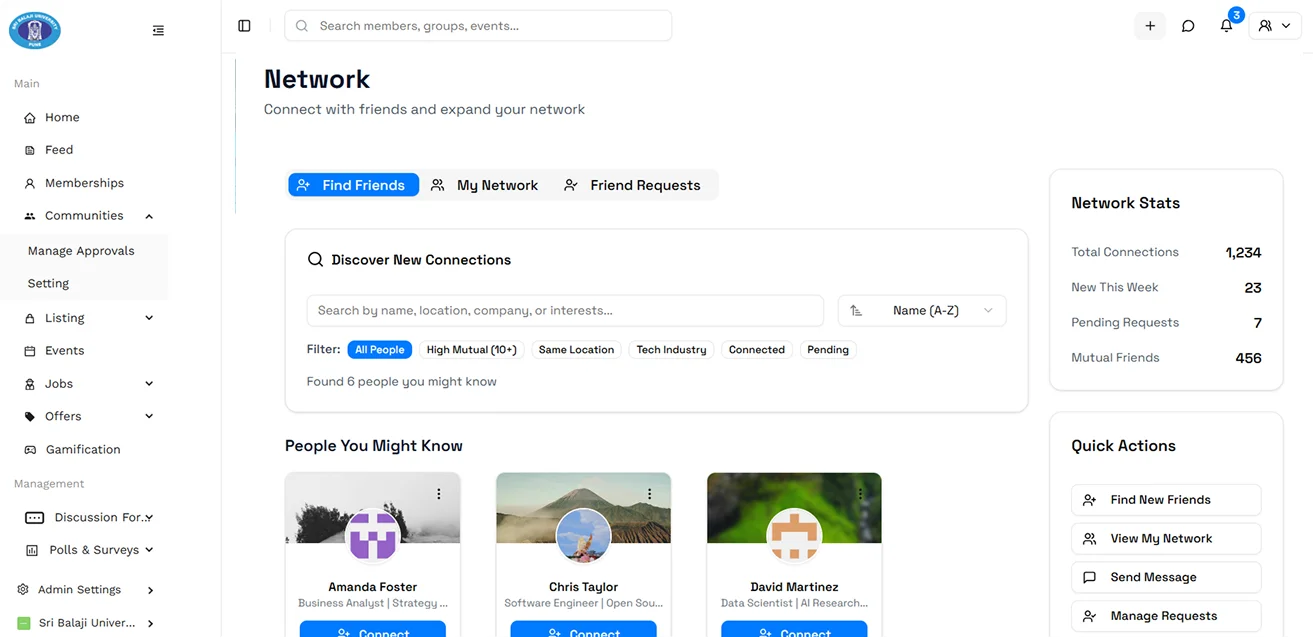Toggle the Tech Industry filter chip
The image size is (1313, 638).
tap(671, 350)
